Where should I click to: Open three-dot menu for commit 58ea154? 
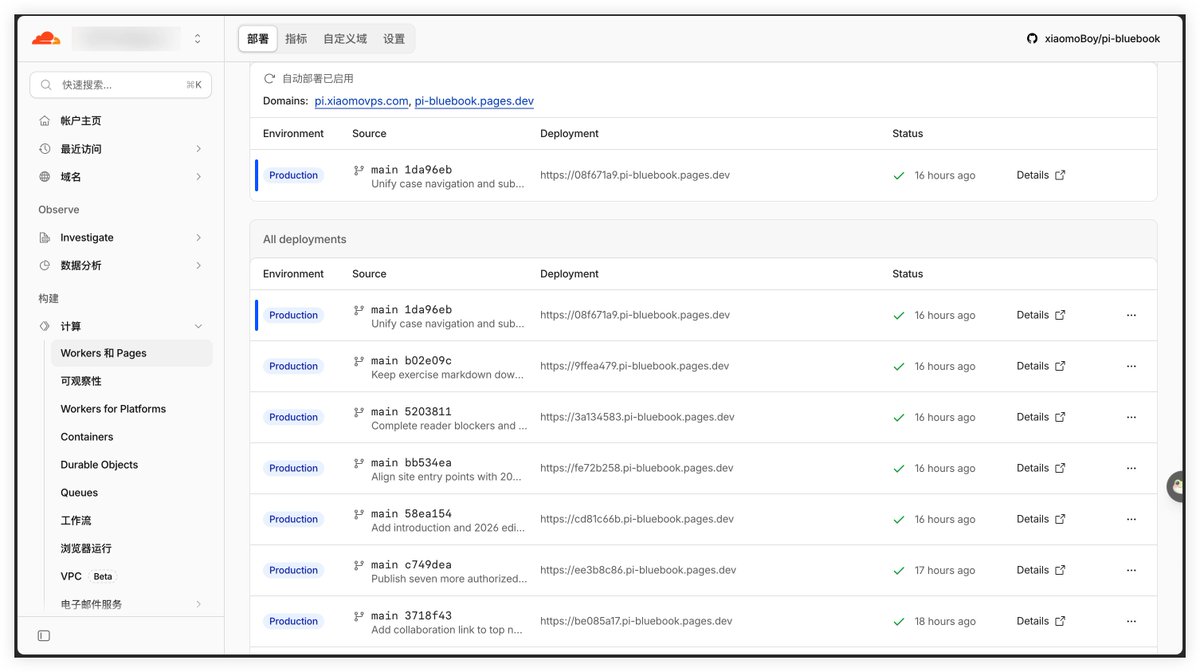click(1131, 519)
